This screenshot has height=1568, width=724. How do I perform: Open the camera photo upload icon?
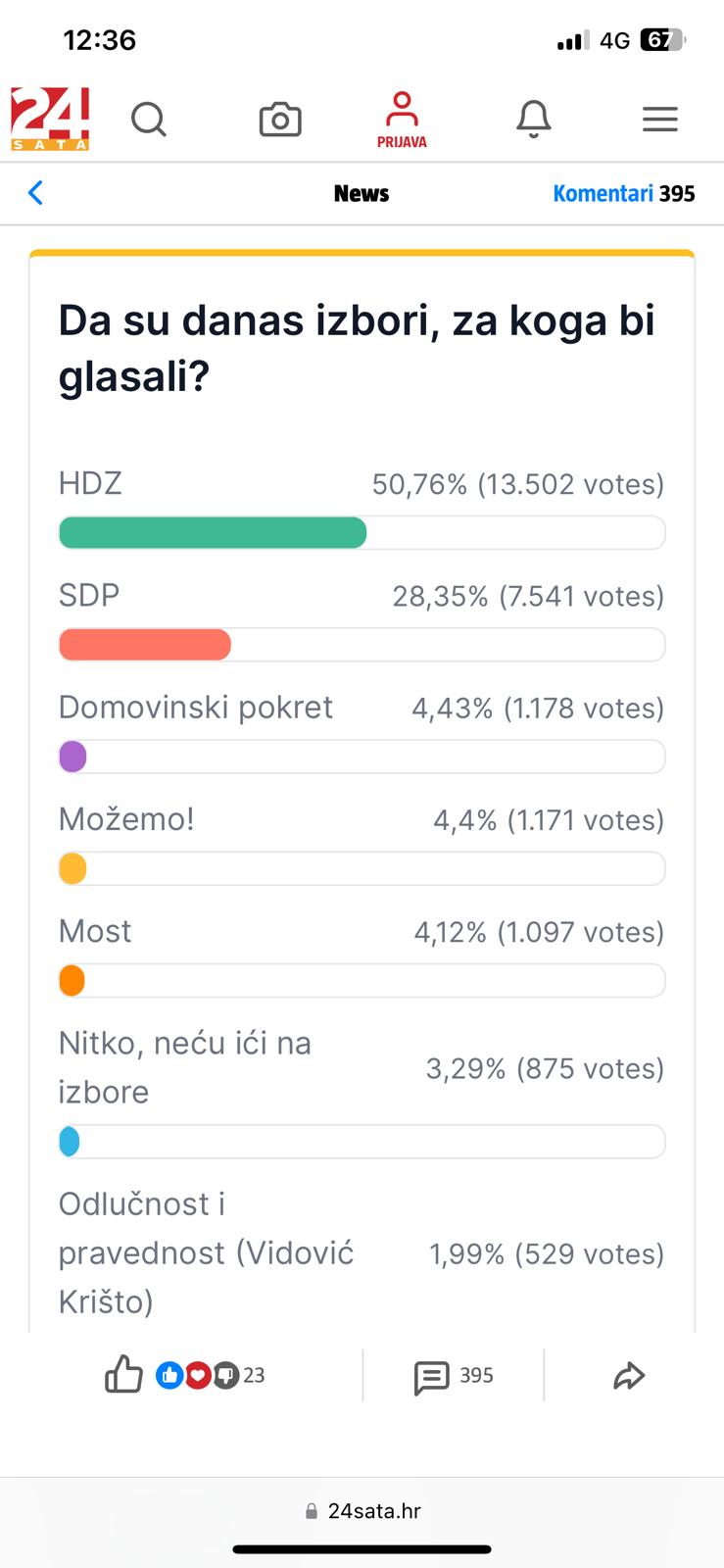(x=280, y=120)
